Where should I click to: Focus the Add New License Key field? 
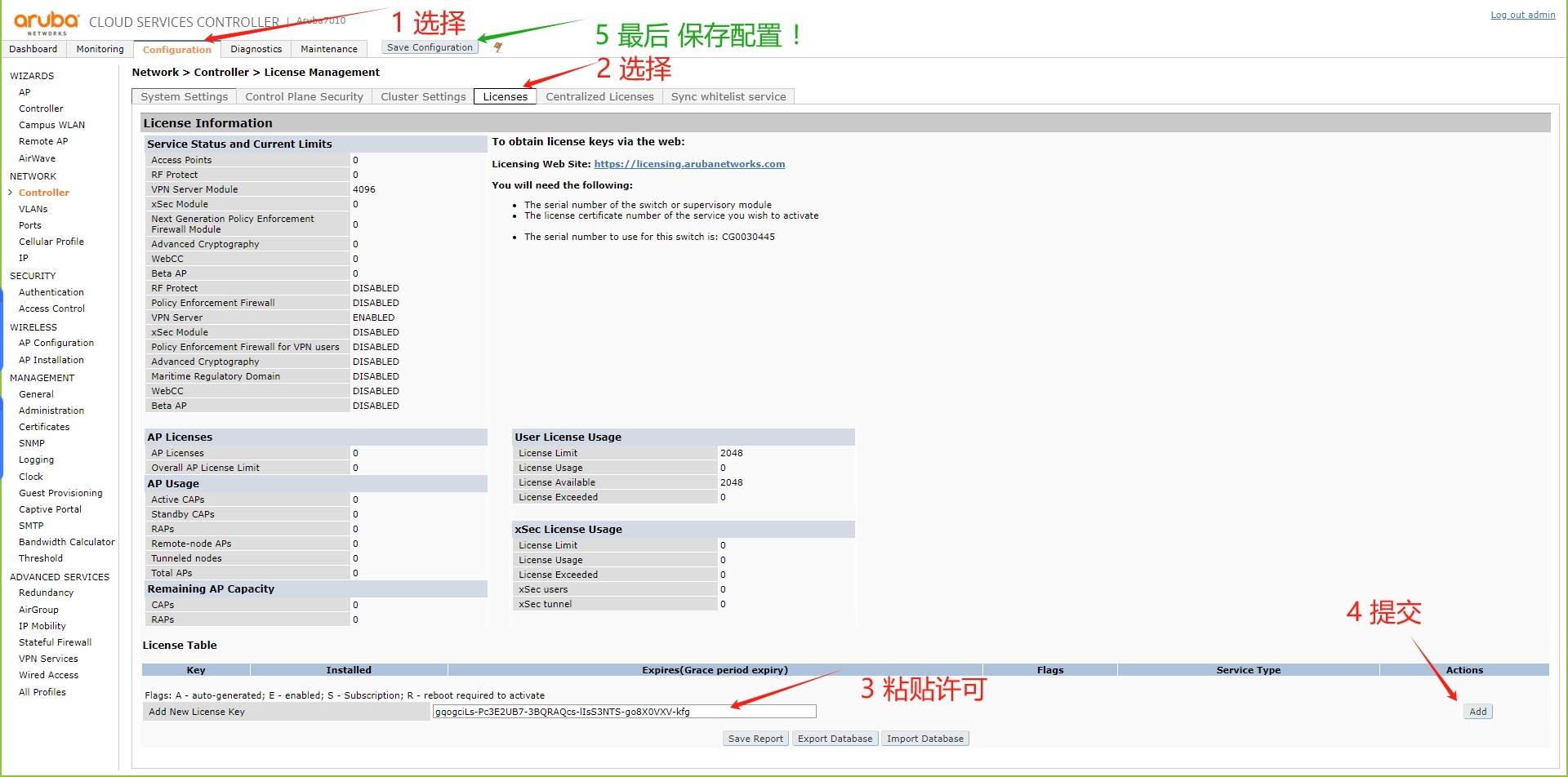click(x=624, y=712)
